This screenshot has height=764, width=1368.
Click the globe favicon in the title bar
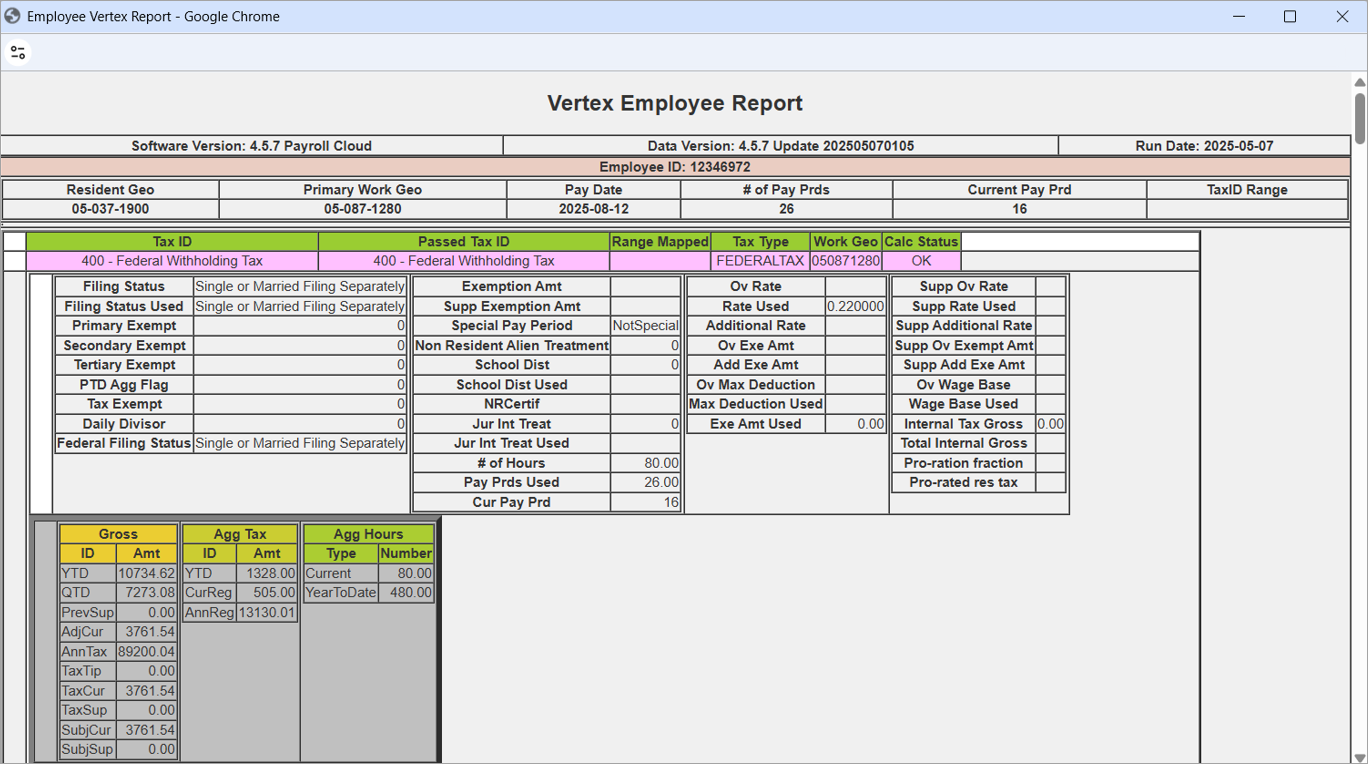click(x=14, y=17)
